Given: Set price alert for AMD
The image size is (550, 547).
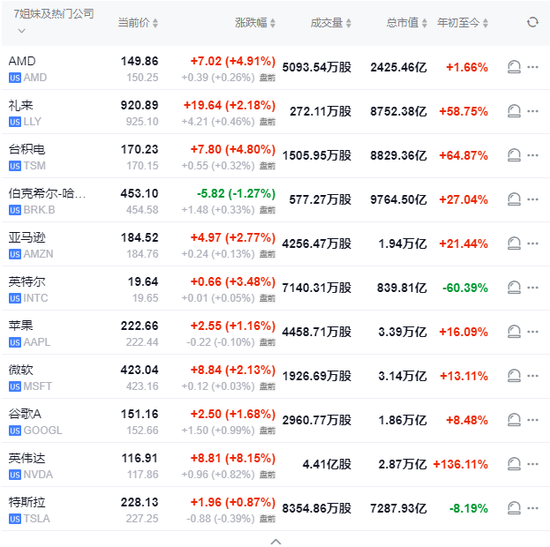Looking at the screenshot, I should [514, 67].
